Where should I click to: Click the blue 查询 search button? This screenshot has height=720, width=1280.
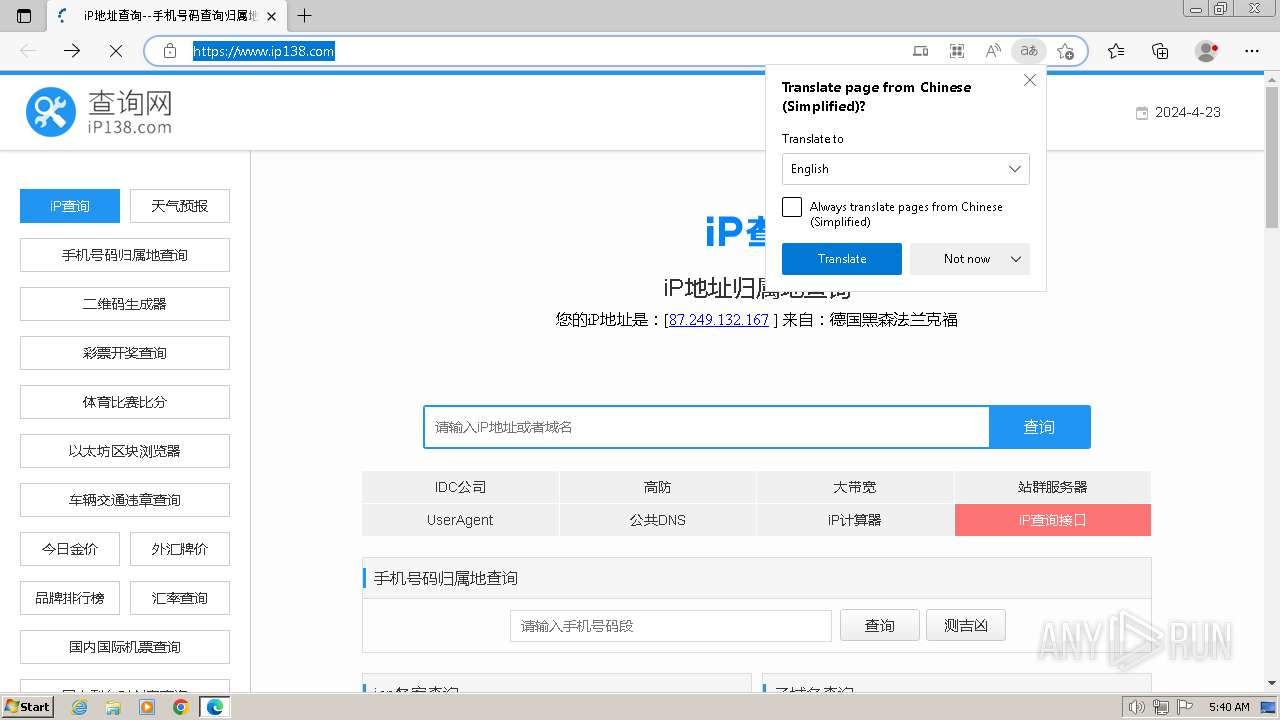pos(1040,427)
